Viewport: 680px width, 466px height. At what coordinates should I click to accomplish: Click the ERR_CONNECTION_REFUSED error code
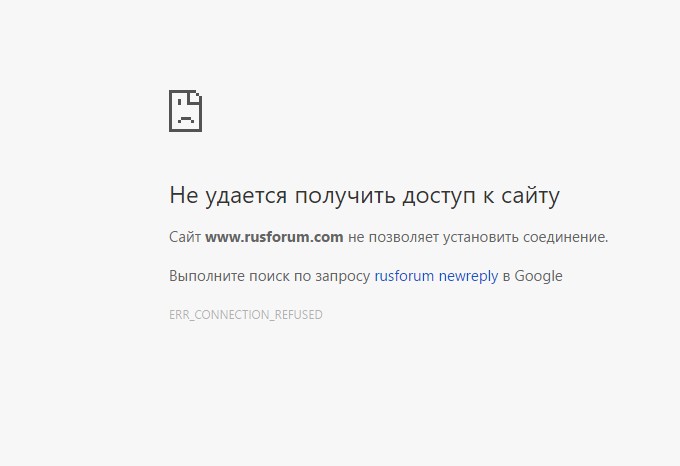tap(246, 315)
